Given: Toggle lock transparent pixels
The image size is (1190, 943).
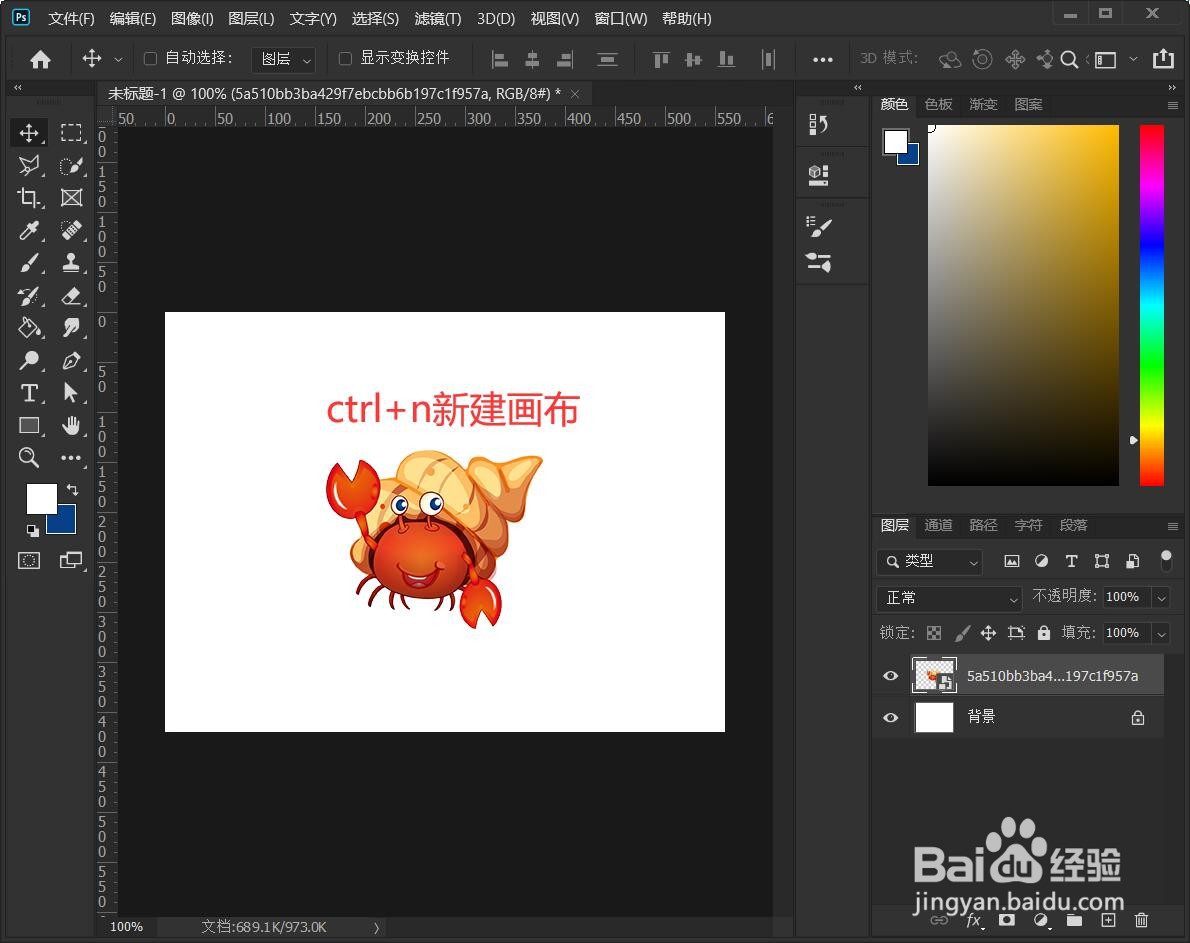Looking at the screenshot, I should (934, 633).
